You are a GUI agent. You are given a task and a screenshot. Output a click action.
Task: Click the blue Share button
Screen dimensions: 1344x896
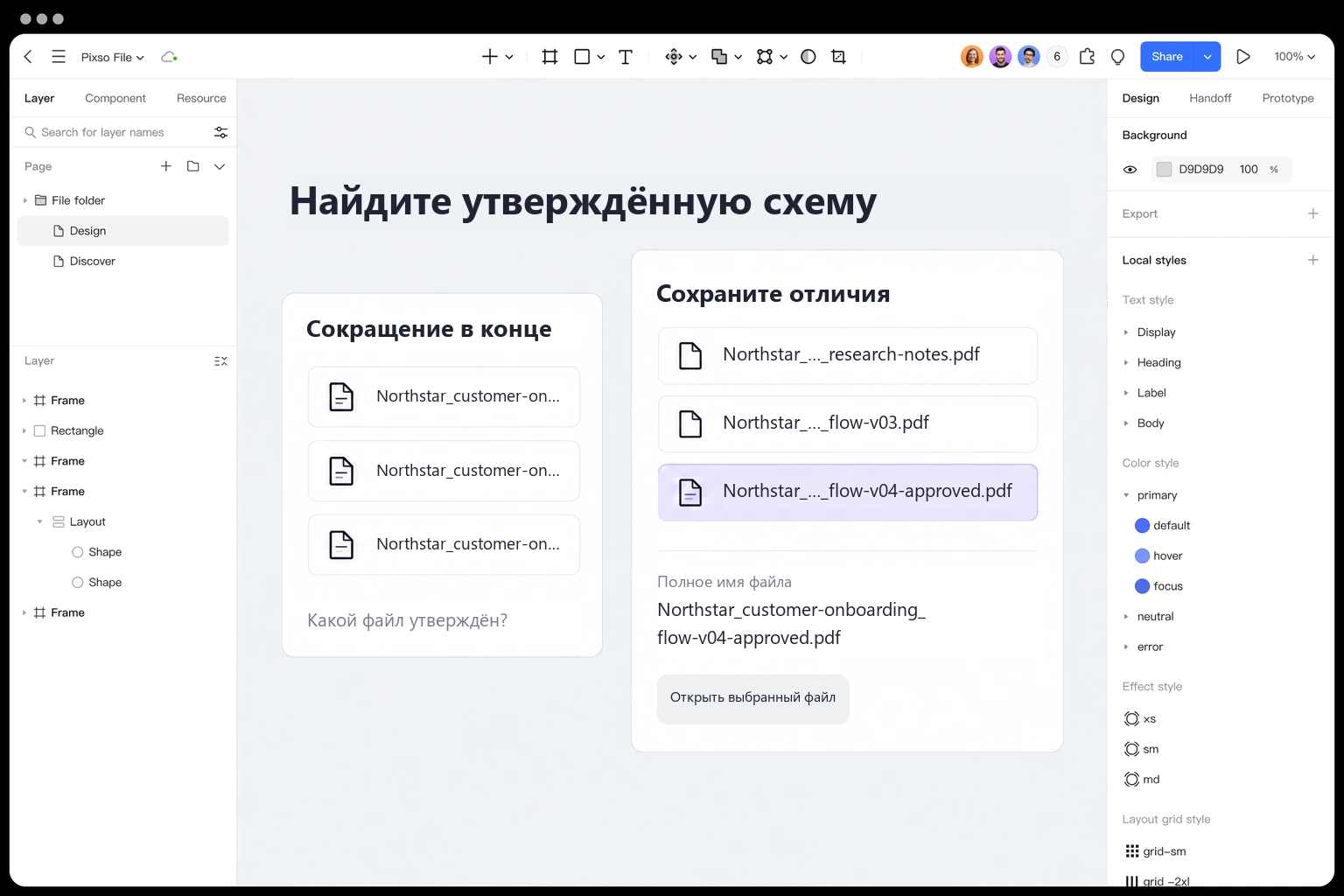[x=1167, y=57]
